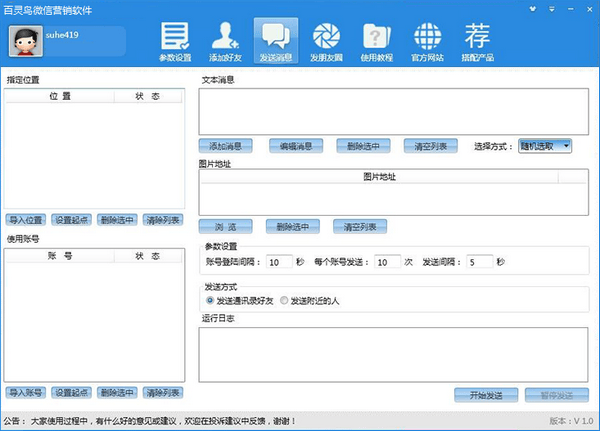Screen dimensions: 600x431
Task: Open the 搭配产品 recommended products icon
Action: point(478,40)
